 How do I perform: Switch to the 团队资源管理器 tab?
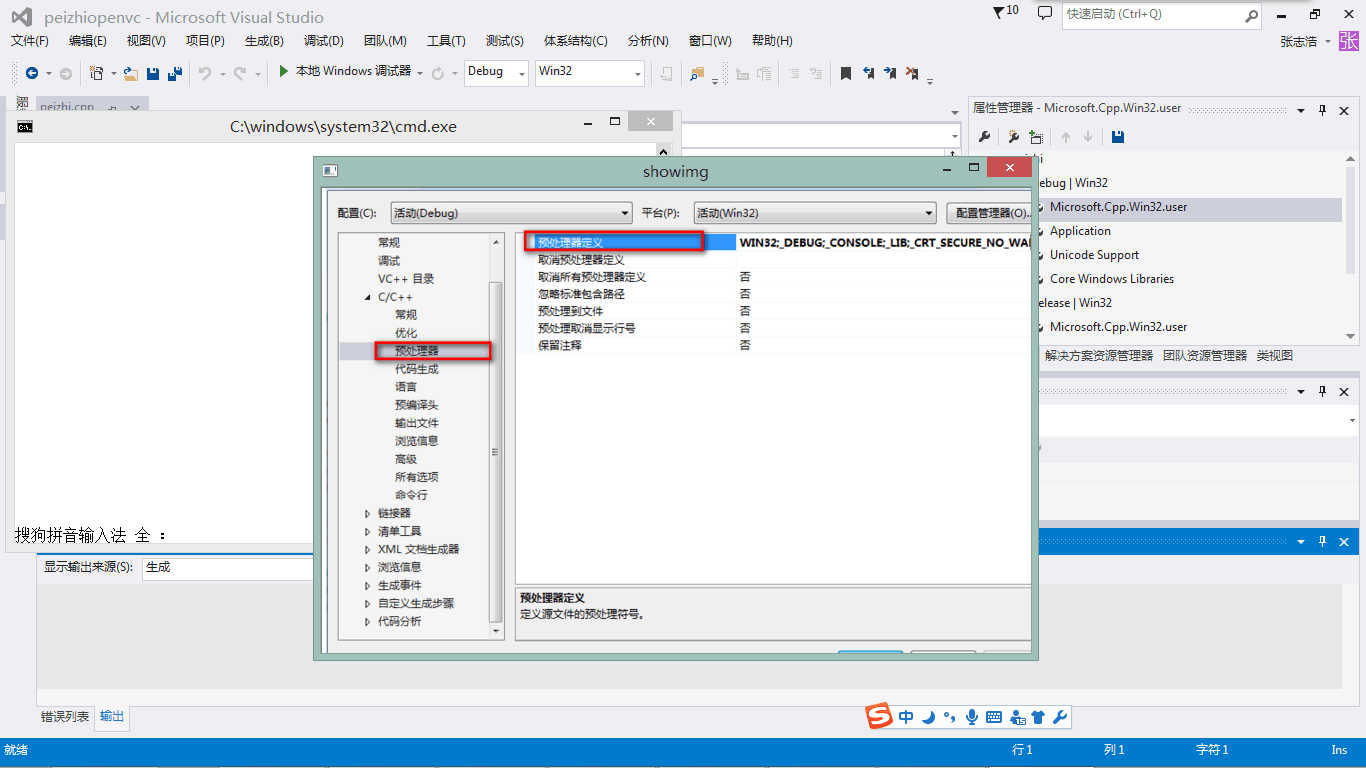[x=1205, y=355]
